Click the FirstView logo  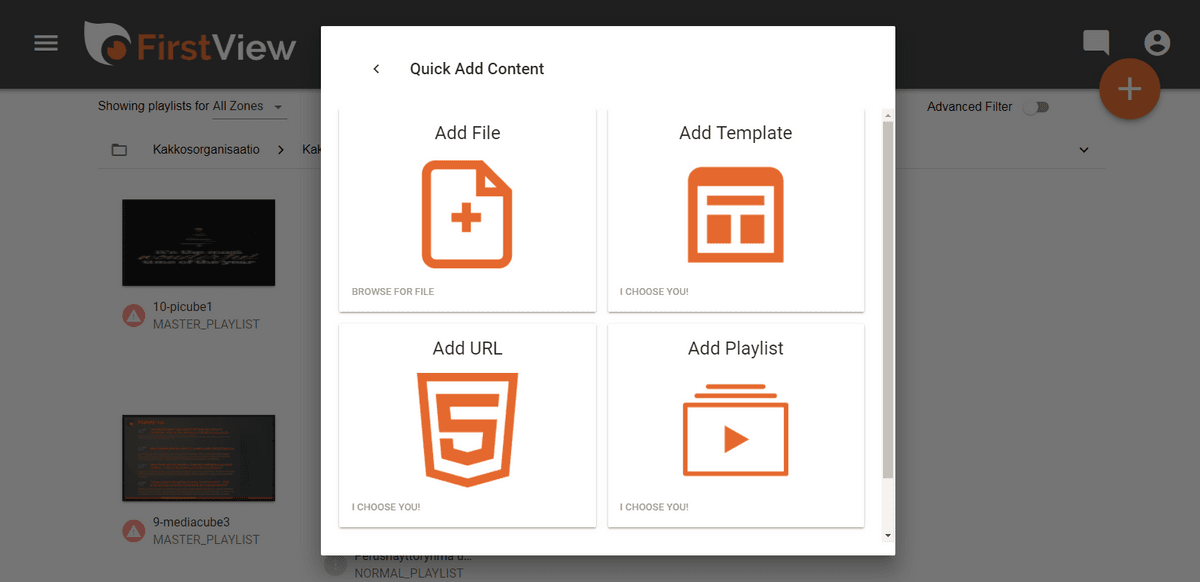click(190, 46)
